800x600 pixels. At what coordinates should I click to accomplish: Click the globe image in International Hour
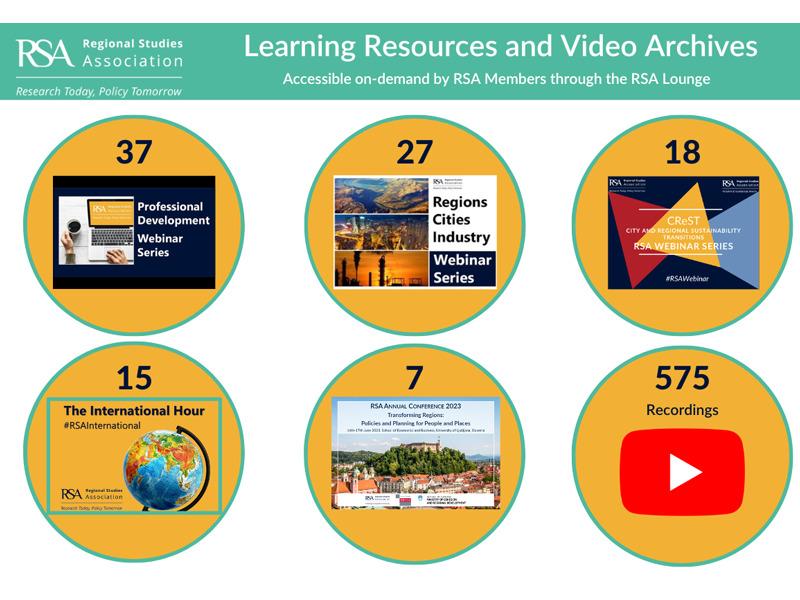coord(166,469)
